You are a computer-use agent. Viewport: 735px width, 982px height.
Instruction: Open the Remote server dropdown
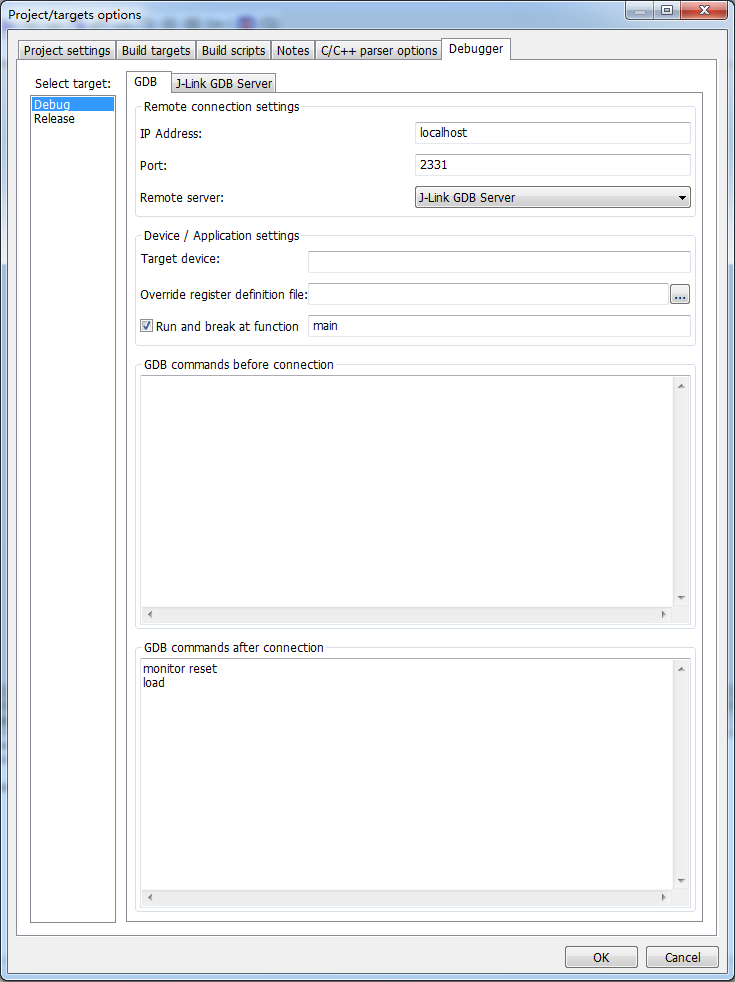click(x=553, y=197)
